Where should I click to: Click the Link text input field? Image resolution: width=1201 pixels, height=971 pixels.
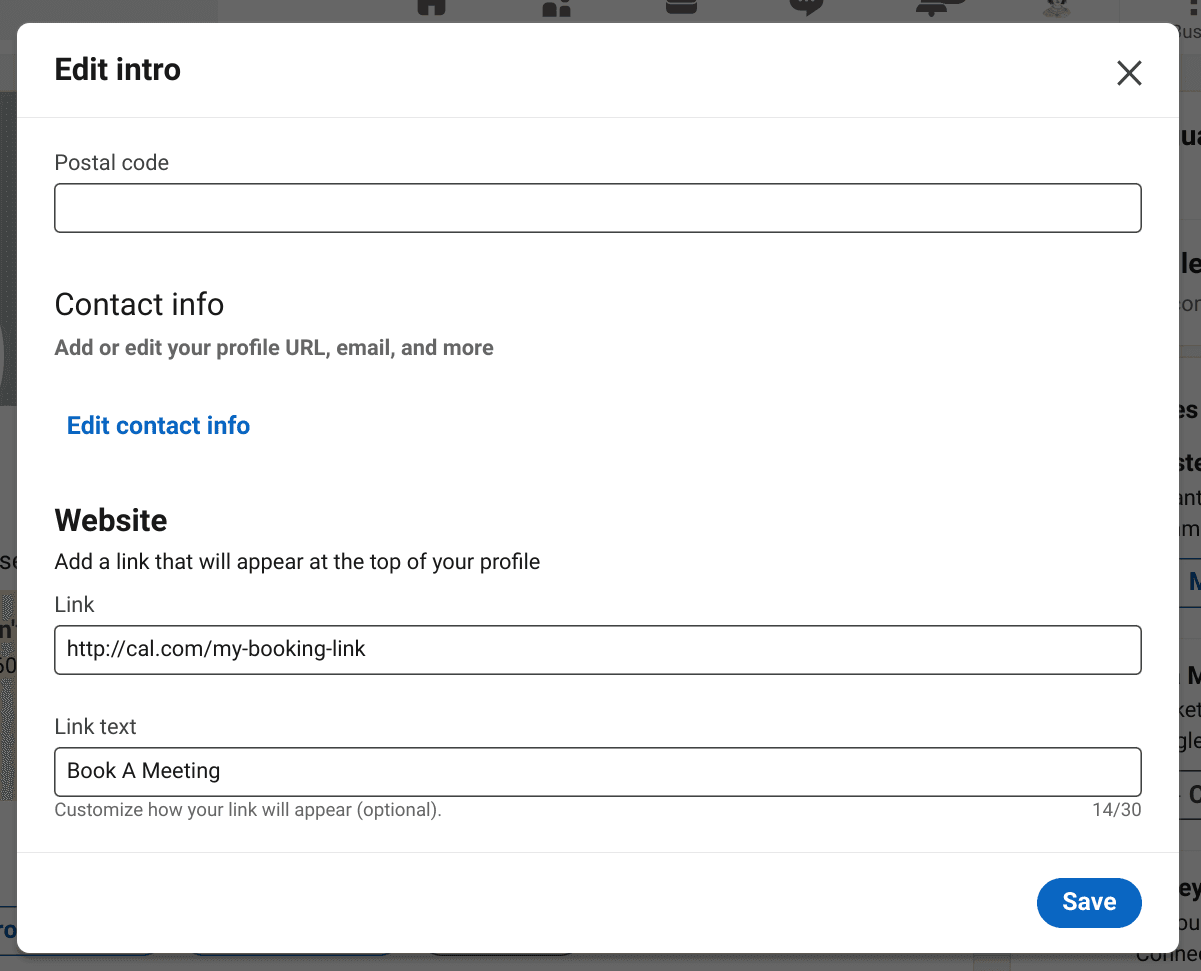tap(598, 772)
